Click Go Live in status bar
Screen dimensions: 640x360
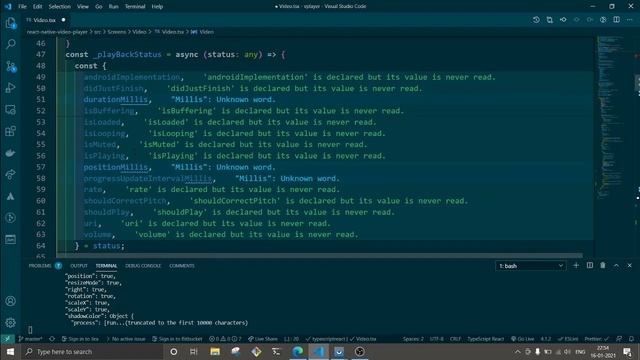[522, 339]
